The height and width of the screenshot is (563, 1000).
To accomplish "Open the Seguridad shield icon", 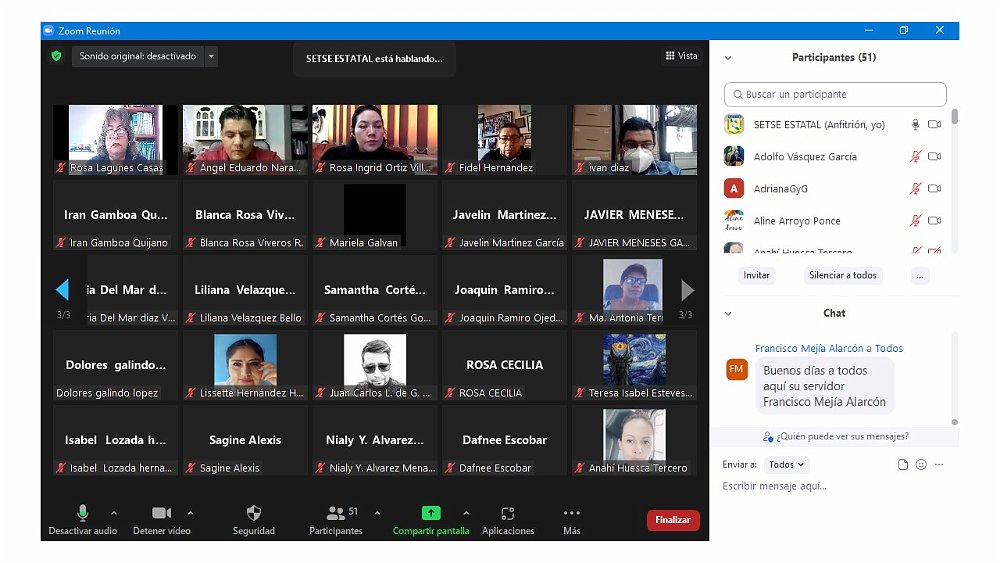I will tap(253, 513).
